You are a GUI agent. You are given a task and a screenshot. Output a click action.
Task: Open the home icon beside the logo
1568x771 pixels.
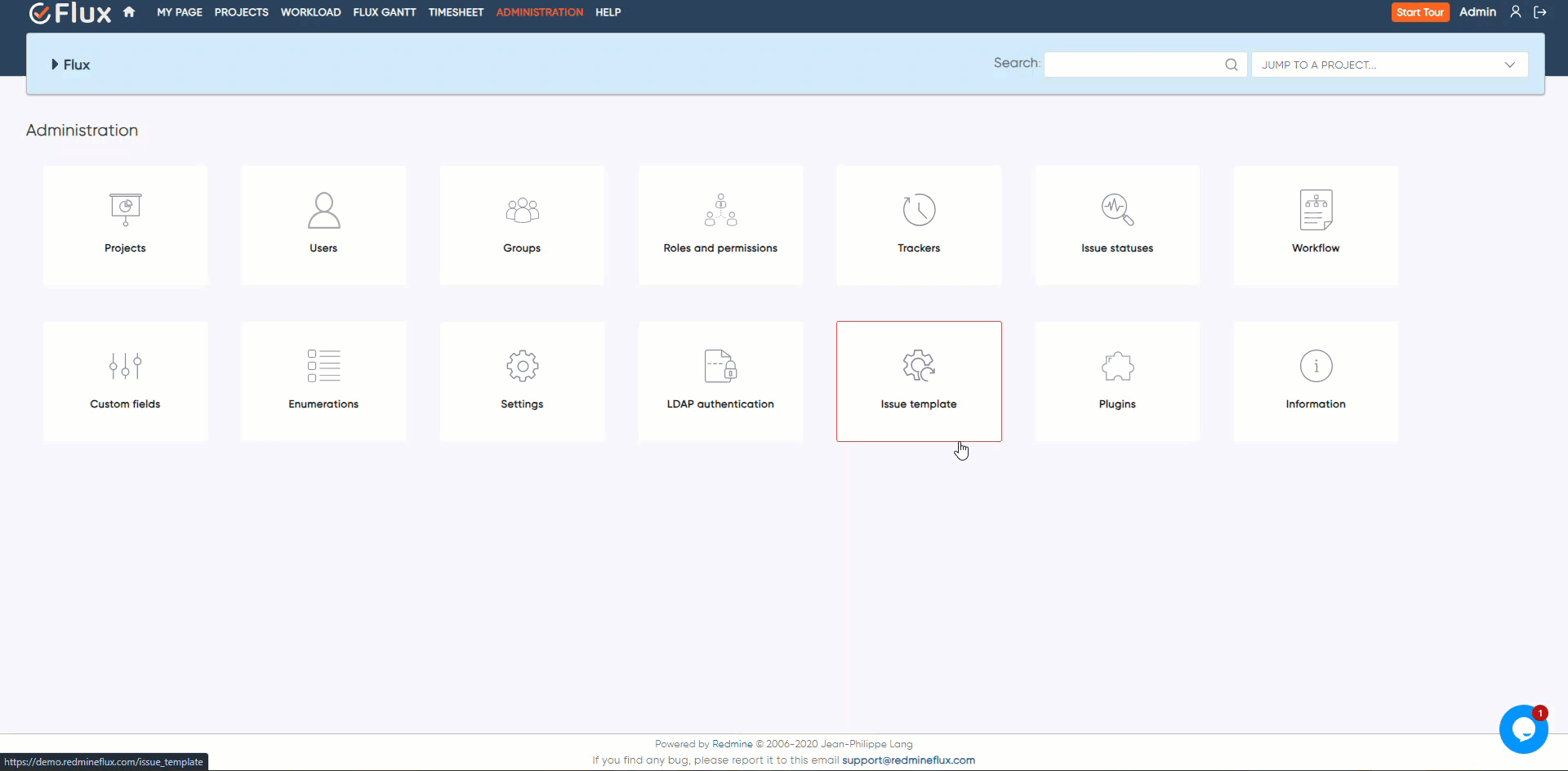tap(129, 12)
